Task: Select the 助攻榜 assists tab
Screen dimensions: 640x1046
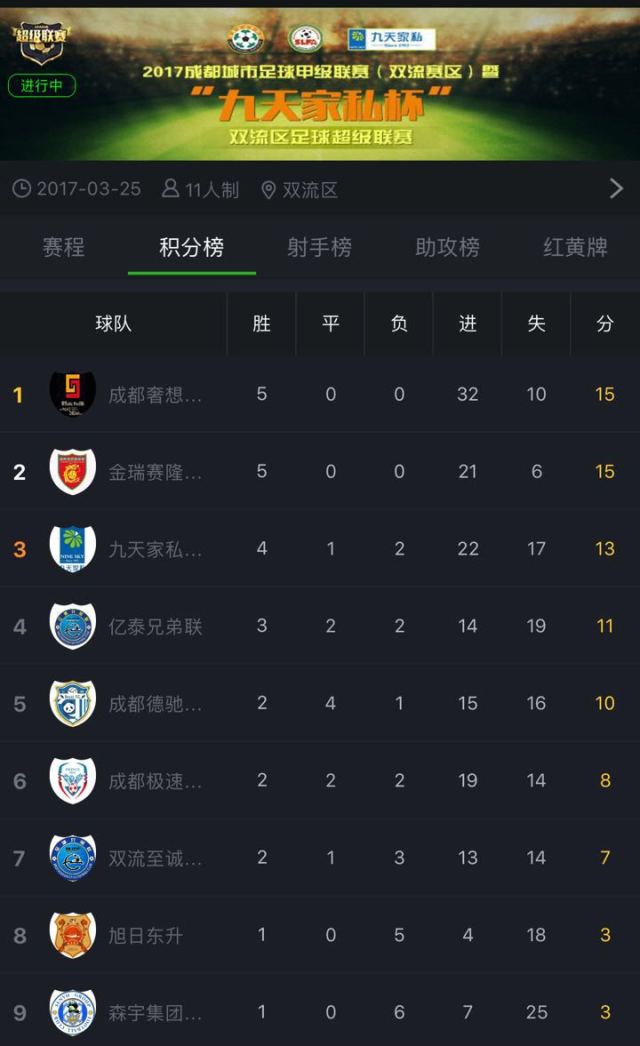Action: [x=447, y=247]
